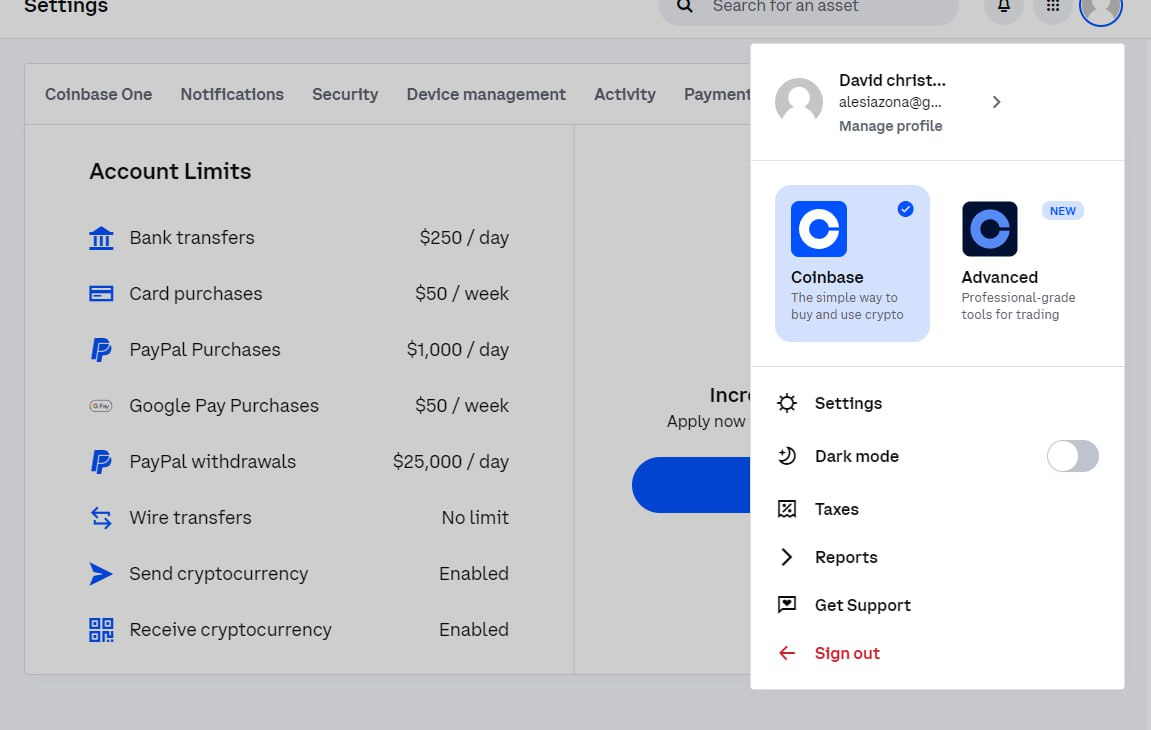Click the Taxes percent icon
This screenshot has width=1151, height=730.
(787, 509)
